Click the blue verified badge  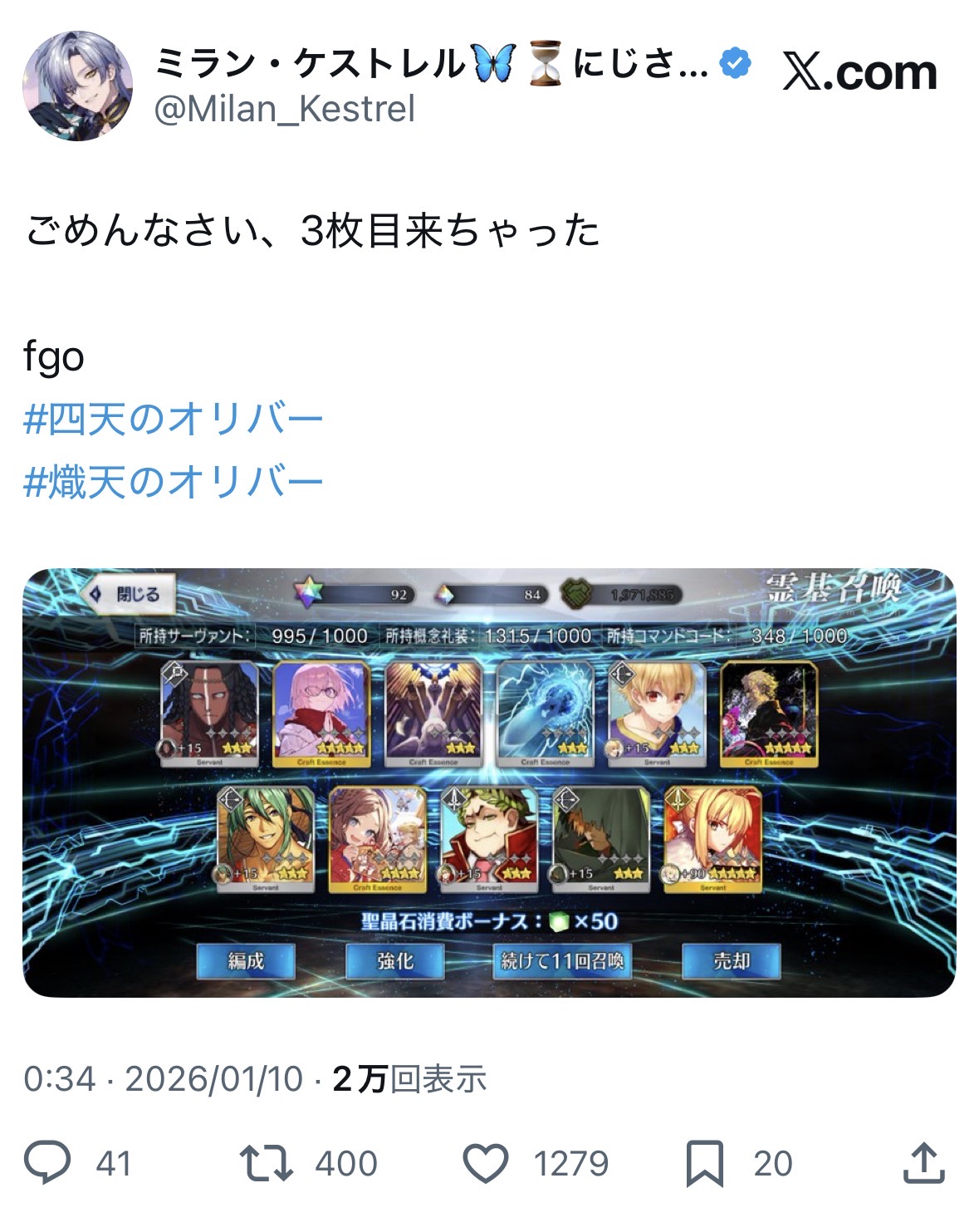736,63
